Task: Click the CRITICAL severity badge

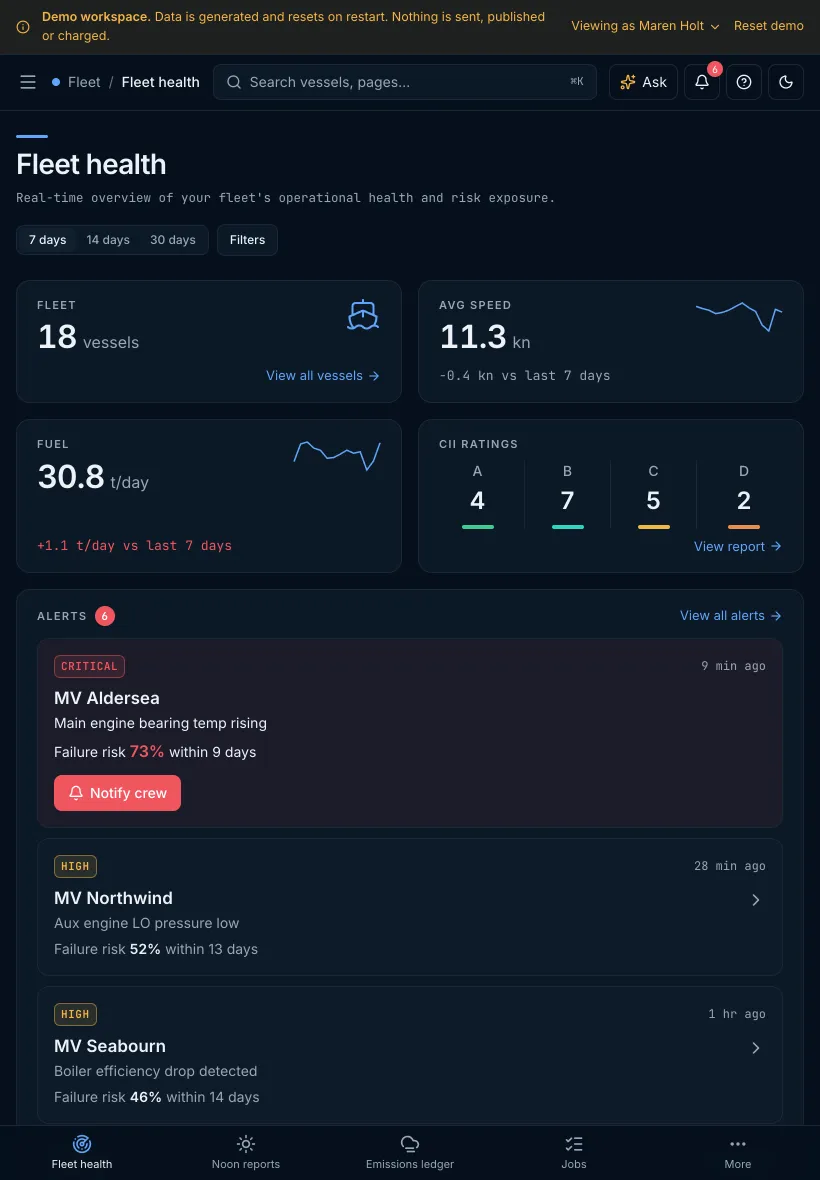Action: (x=90, y=667)
